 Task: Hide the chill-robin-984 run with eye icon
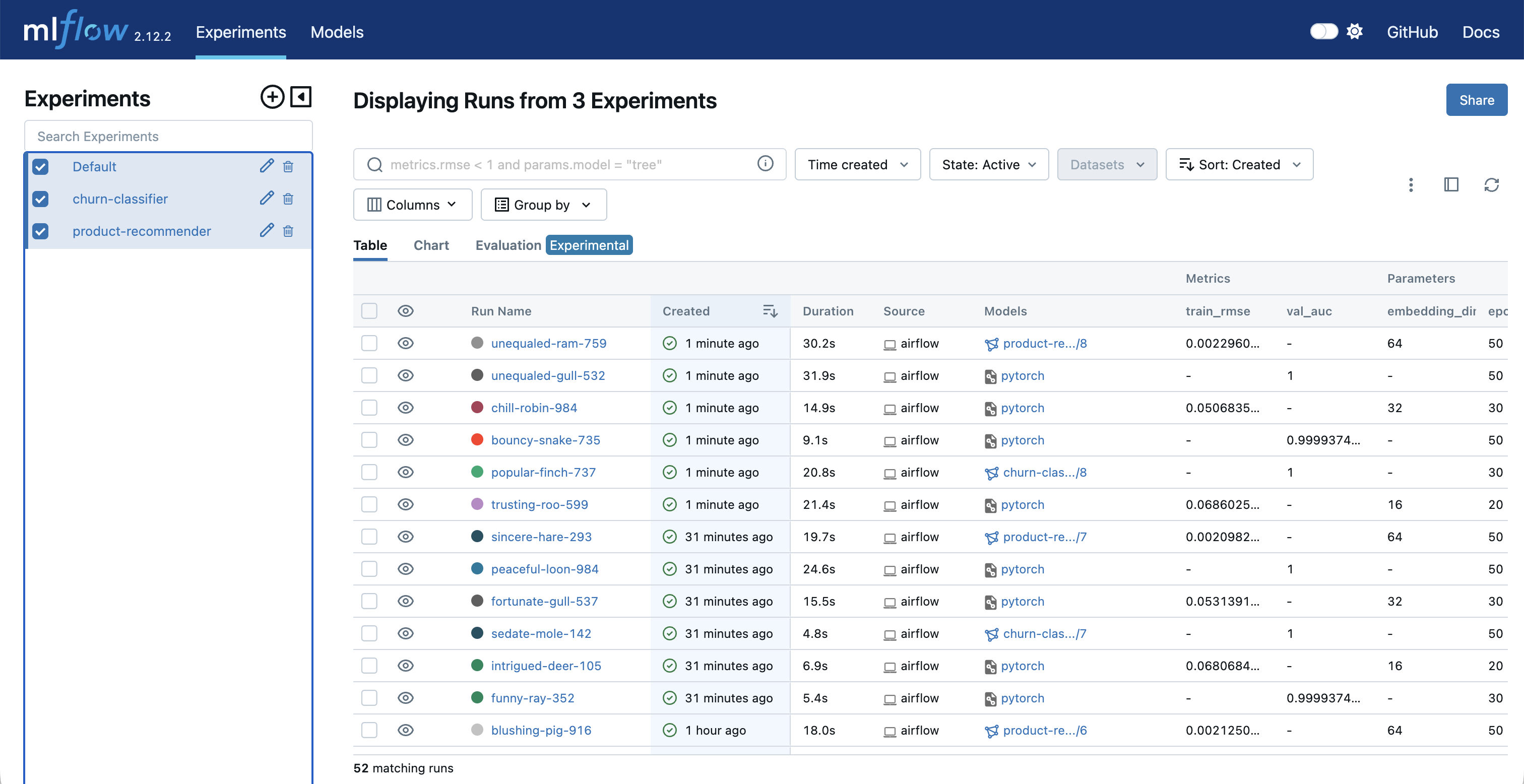[x=405, y=408]
